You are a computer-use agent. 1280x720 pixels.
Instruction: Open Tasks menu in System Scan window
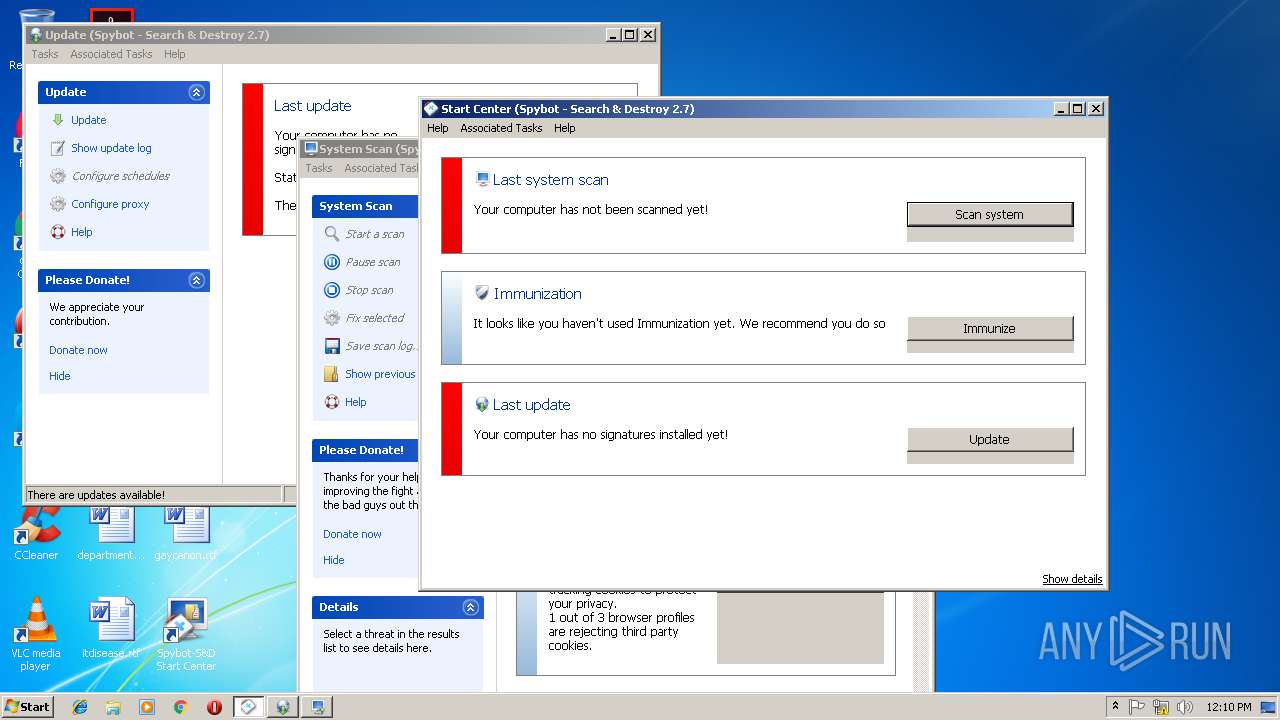319,168
